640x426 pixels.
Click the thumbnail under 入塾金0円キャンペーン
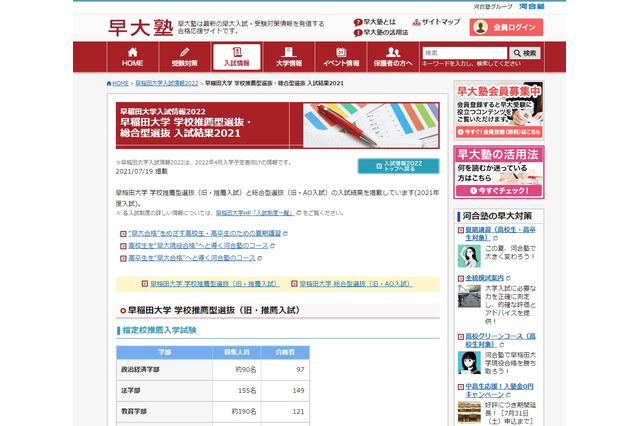(469, 413)
